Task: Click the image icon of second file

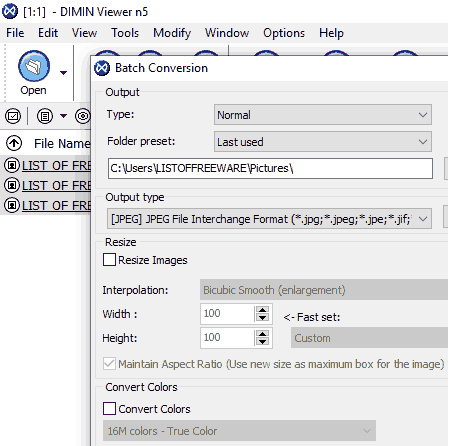Action: pyautogui.click(x=12, y=185)
